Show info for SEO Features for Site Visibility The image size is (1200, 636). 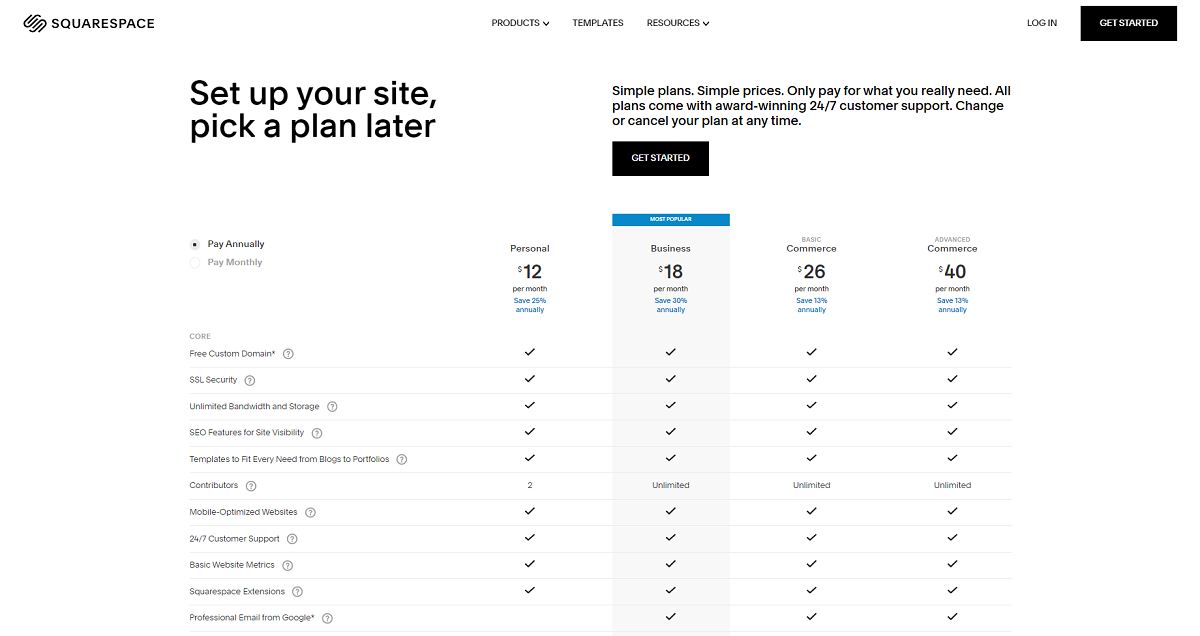(316, 433)
